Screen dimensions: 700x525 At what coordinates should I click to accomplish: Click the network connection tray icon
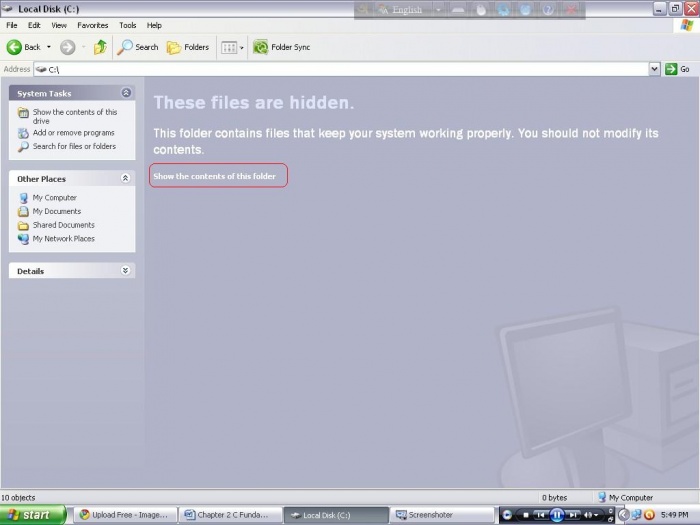click(636, 515)
